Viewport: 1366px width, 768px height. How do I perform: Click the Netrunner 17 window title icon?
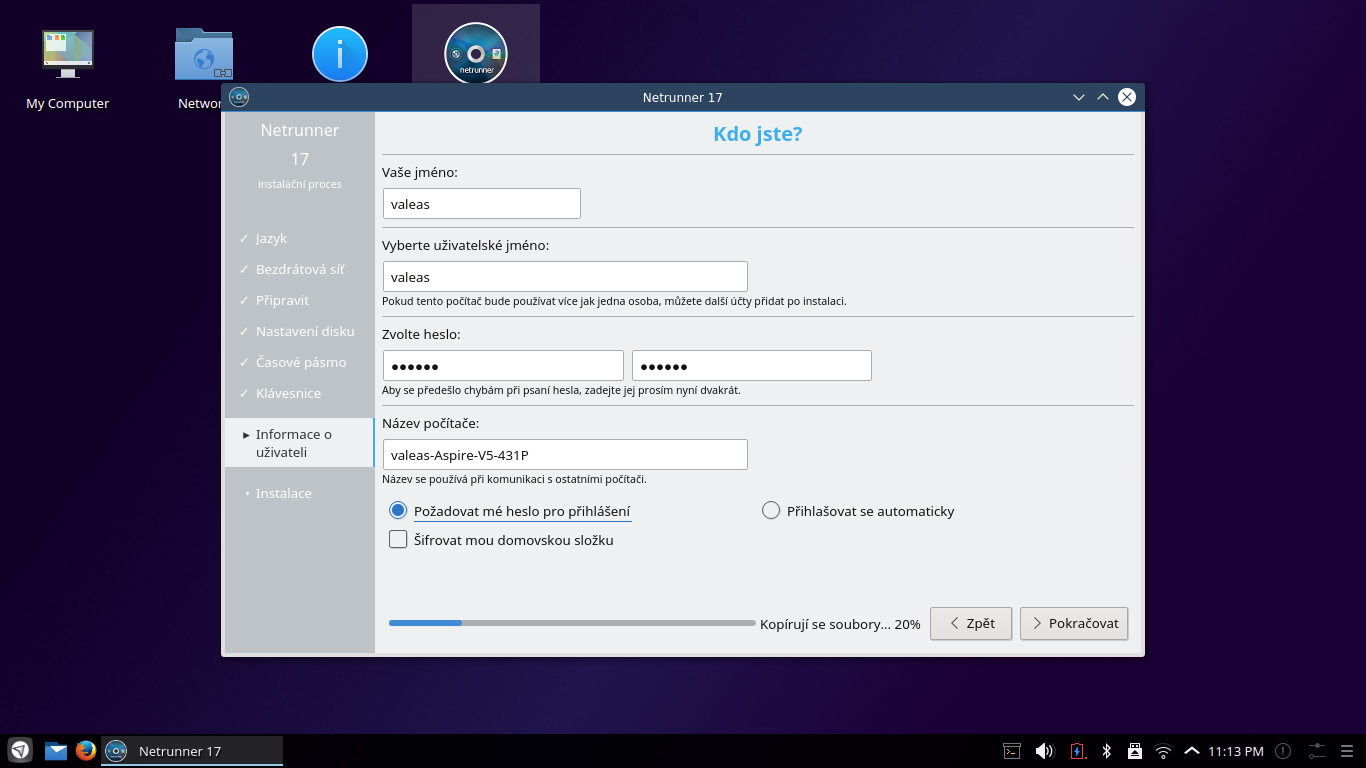(239, 97)
